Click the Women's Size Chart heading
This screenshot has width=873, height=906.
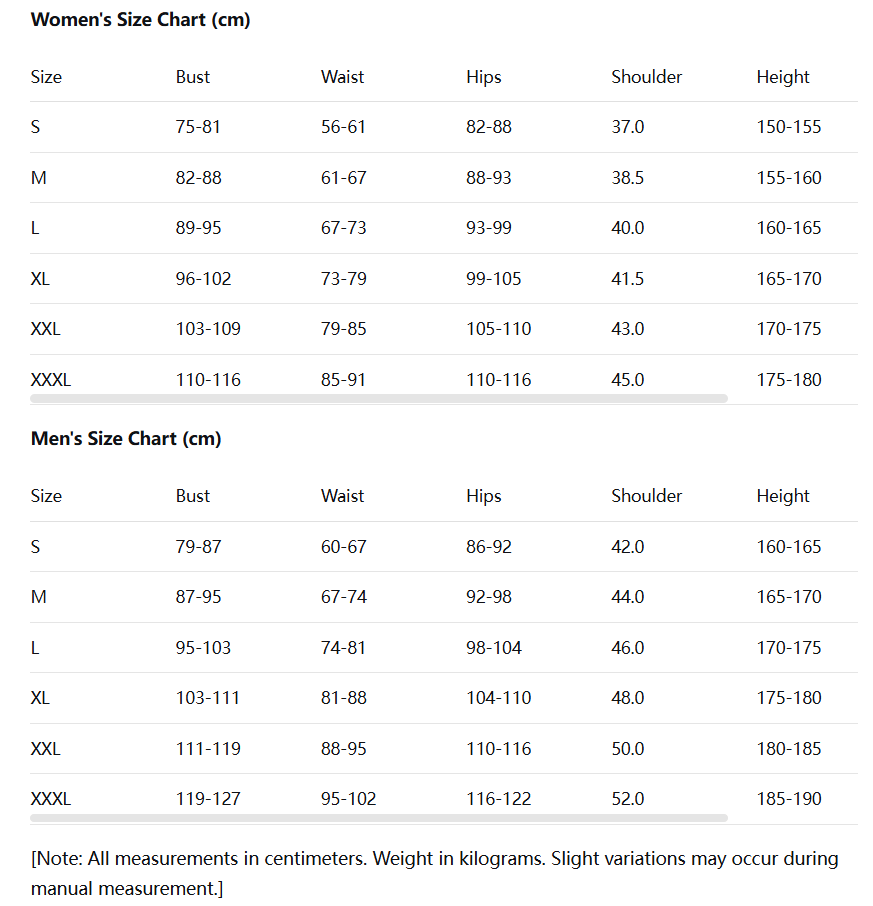(x=140, y=20)
